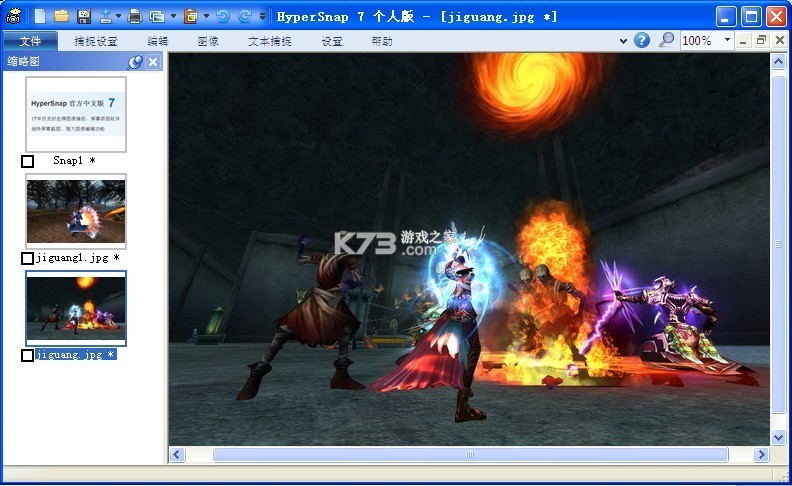
Task: Click the capture window toolbar icon
Action: 157,16
